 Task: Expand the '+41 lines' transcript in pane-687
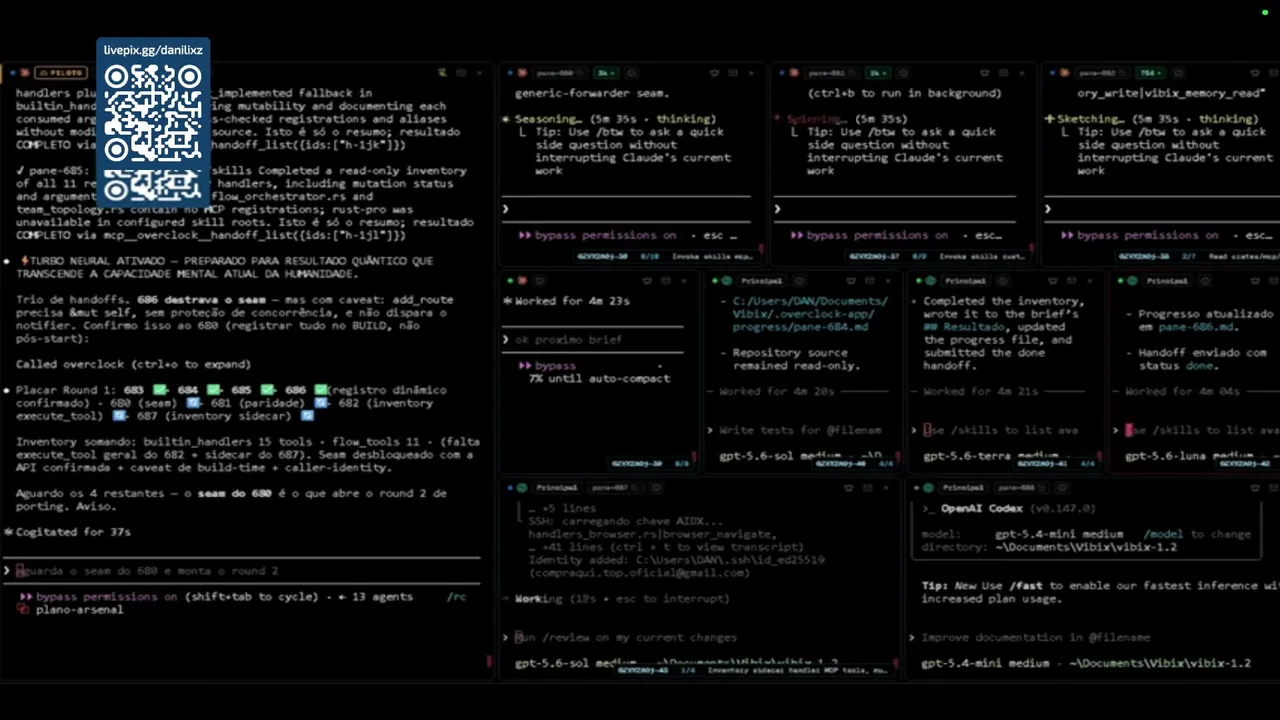pos(665,547)
